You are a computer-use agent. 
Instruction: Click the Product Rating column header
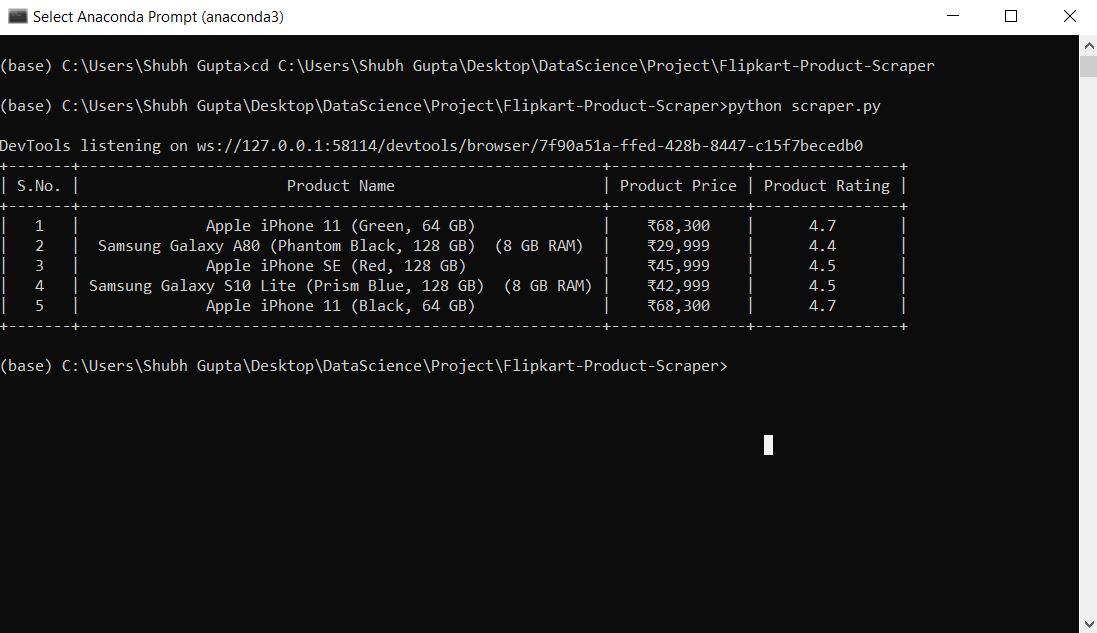point(826,185)
